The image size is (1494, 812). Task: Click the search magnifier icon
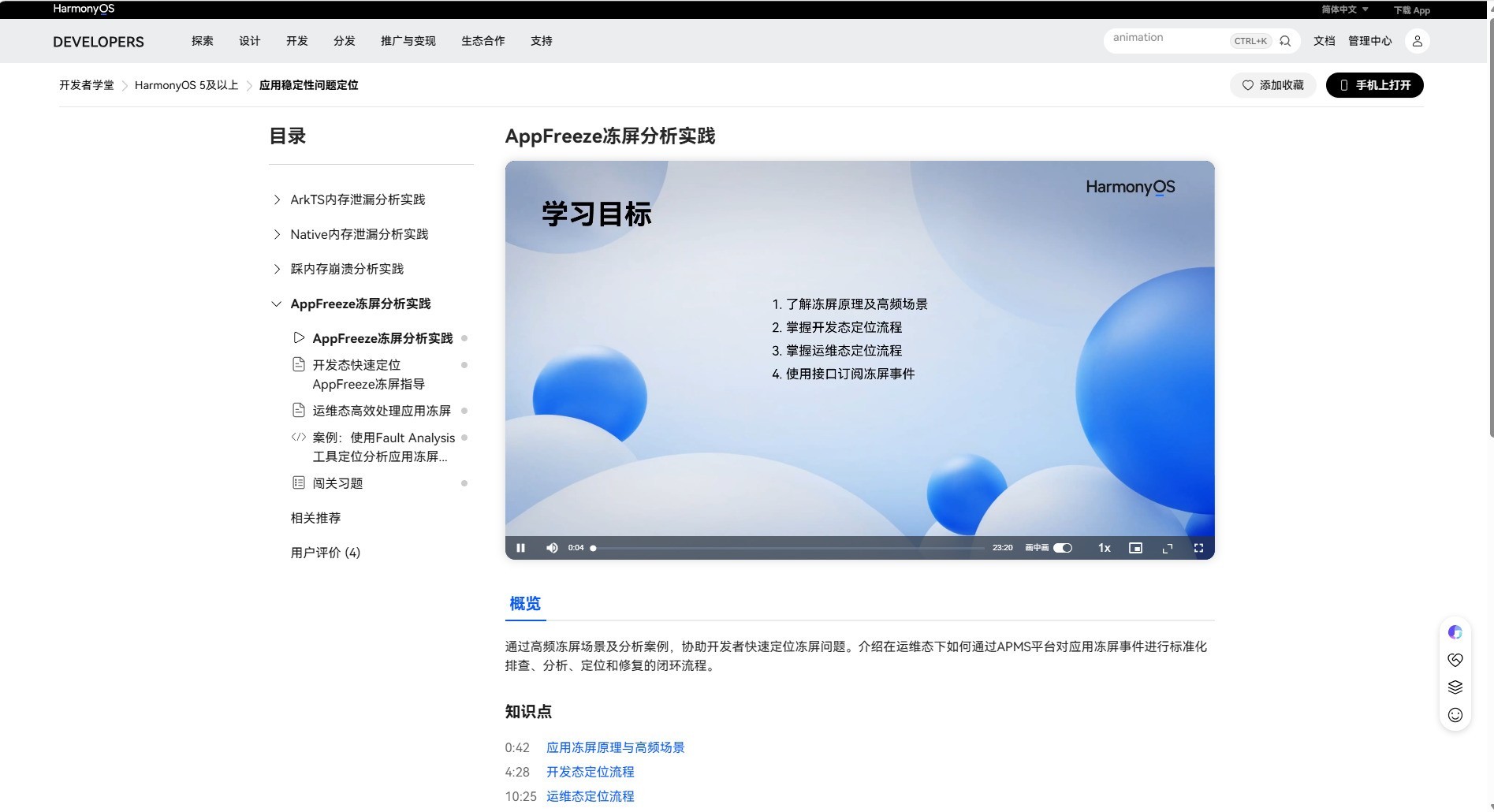tap(1285, 41)
